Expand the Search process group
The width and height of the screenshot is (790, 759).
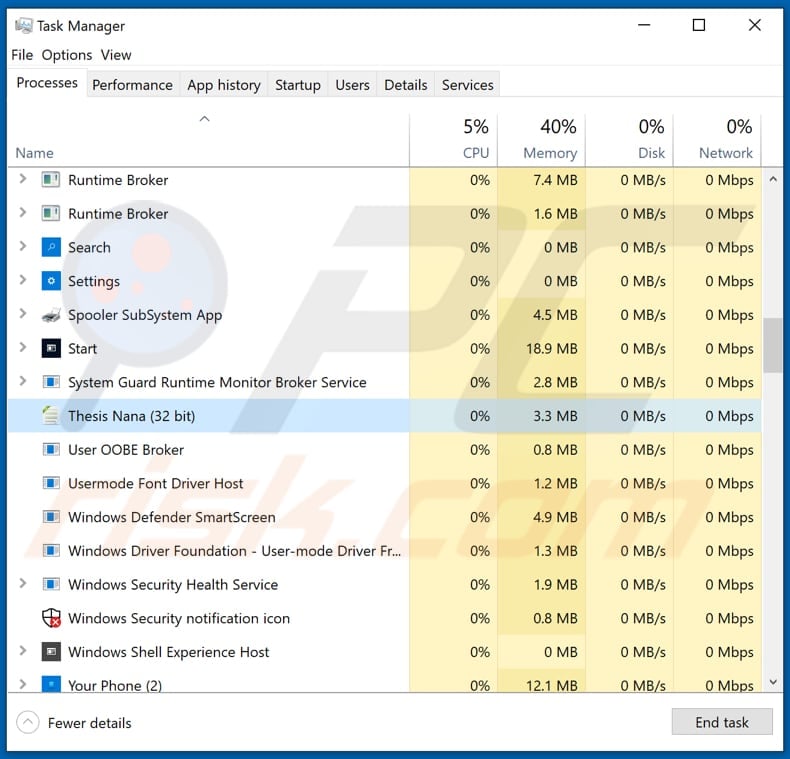[x=22, y=246]
